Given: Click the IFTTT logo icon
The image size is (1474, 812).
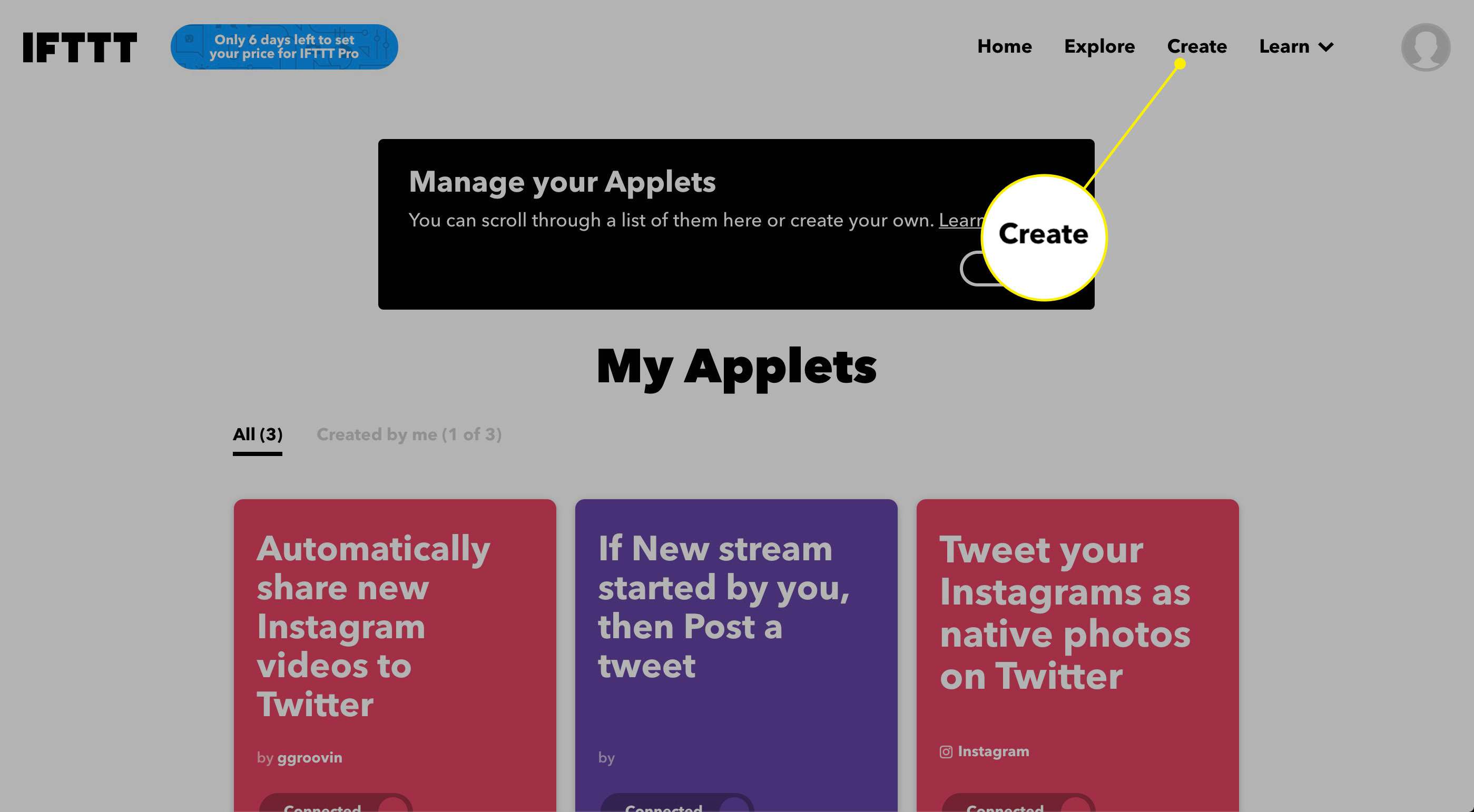Looking at the screenshot, I should pyautogui.click(x=80, y=47).
